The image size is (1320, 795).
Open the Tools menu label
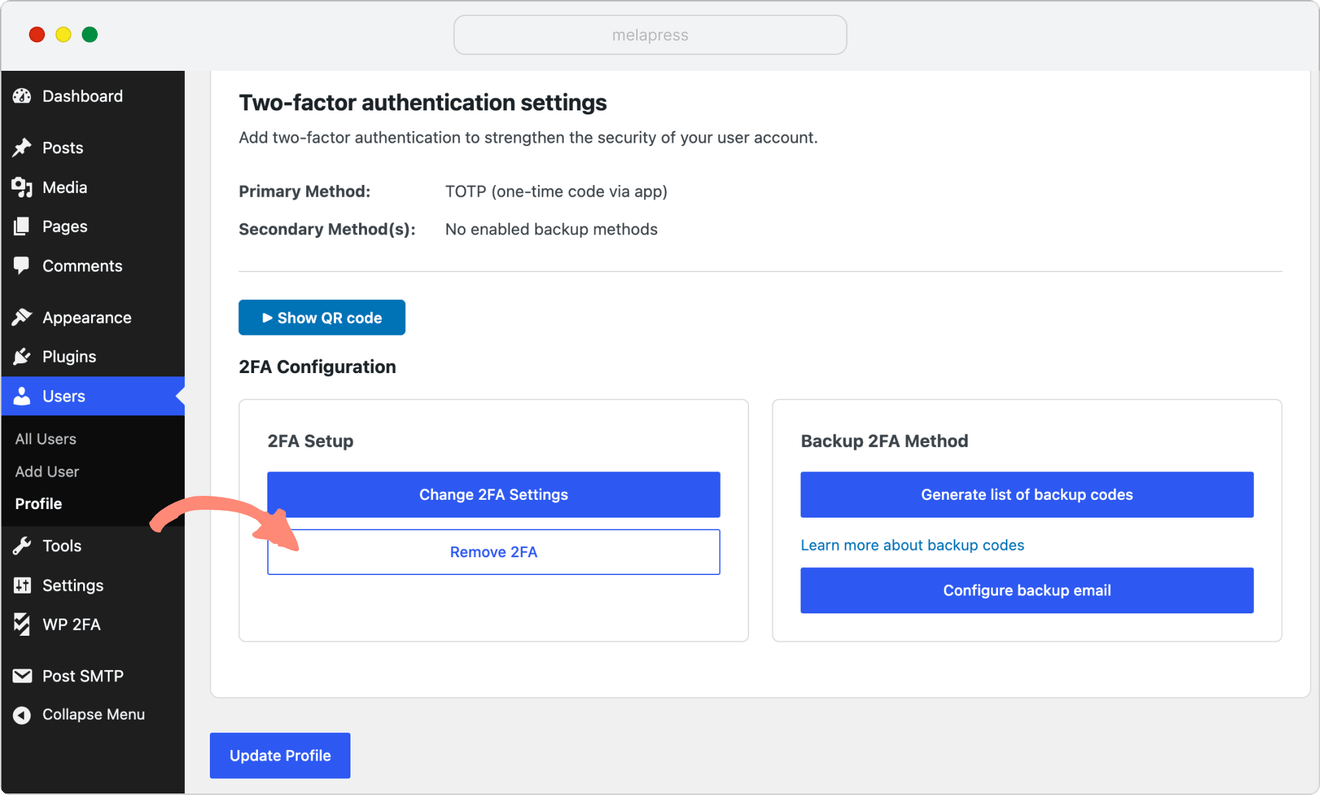click(x=62, y=545)
